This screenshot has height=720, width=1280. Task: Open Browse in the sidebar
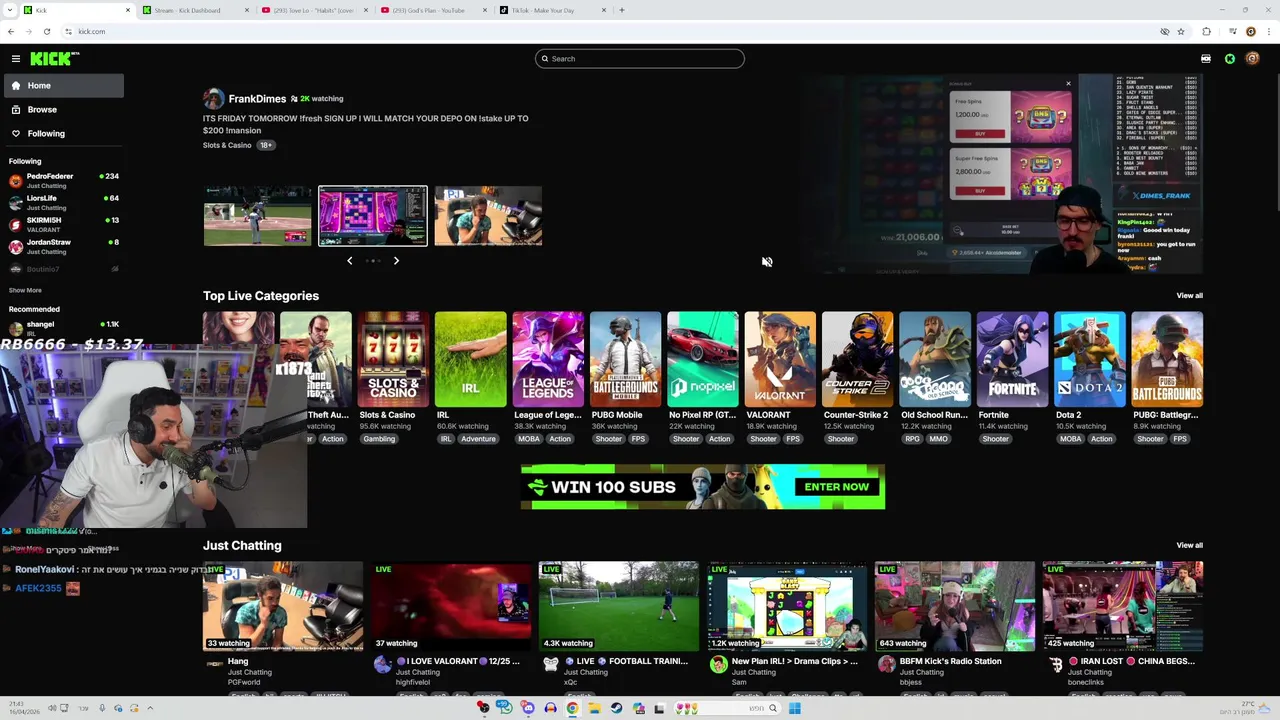coord(64,110)
